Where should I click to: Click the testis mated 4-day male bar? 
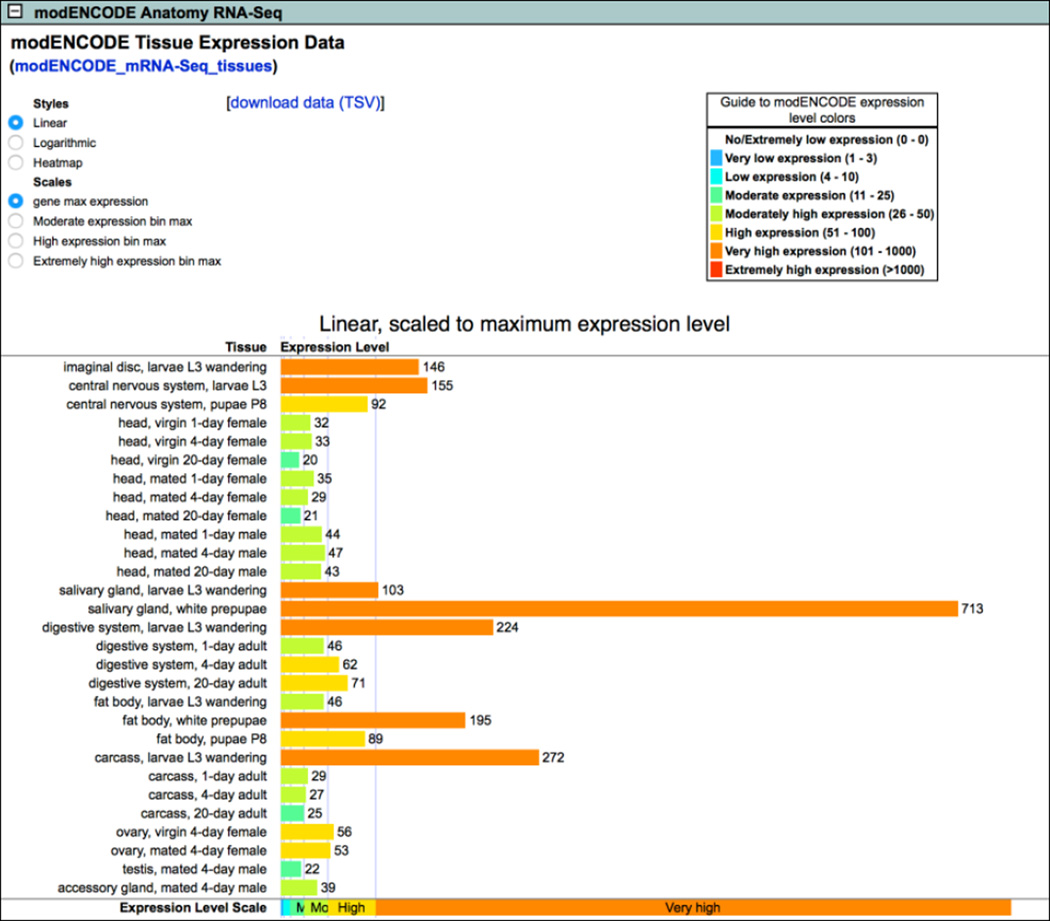coord(291,869)
